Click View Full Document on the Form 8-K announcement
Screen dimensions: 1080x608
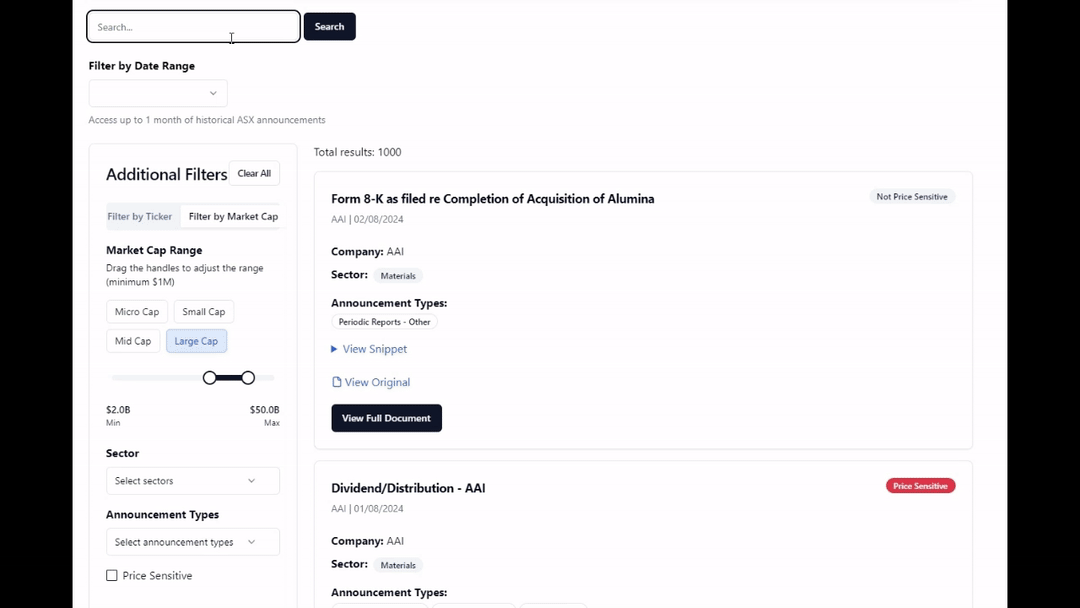386,418
